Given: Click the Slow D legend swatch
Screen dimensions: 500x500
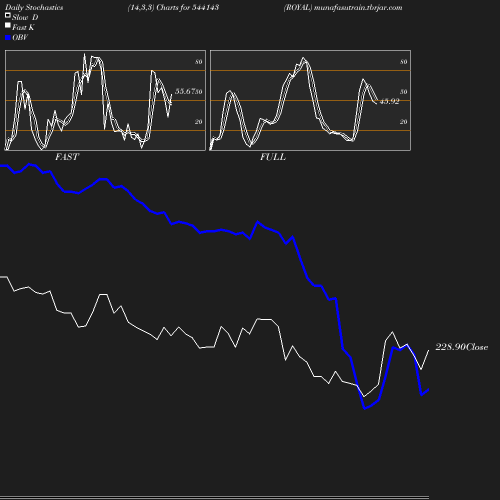Looking at the screenshot, I should click(x=8, y=15).
